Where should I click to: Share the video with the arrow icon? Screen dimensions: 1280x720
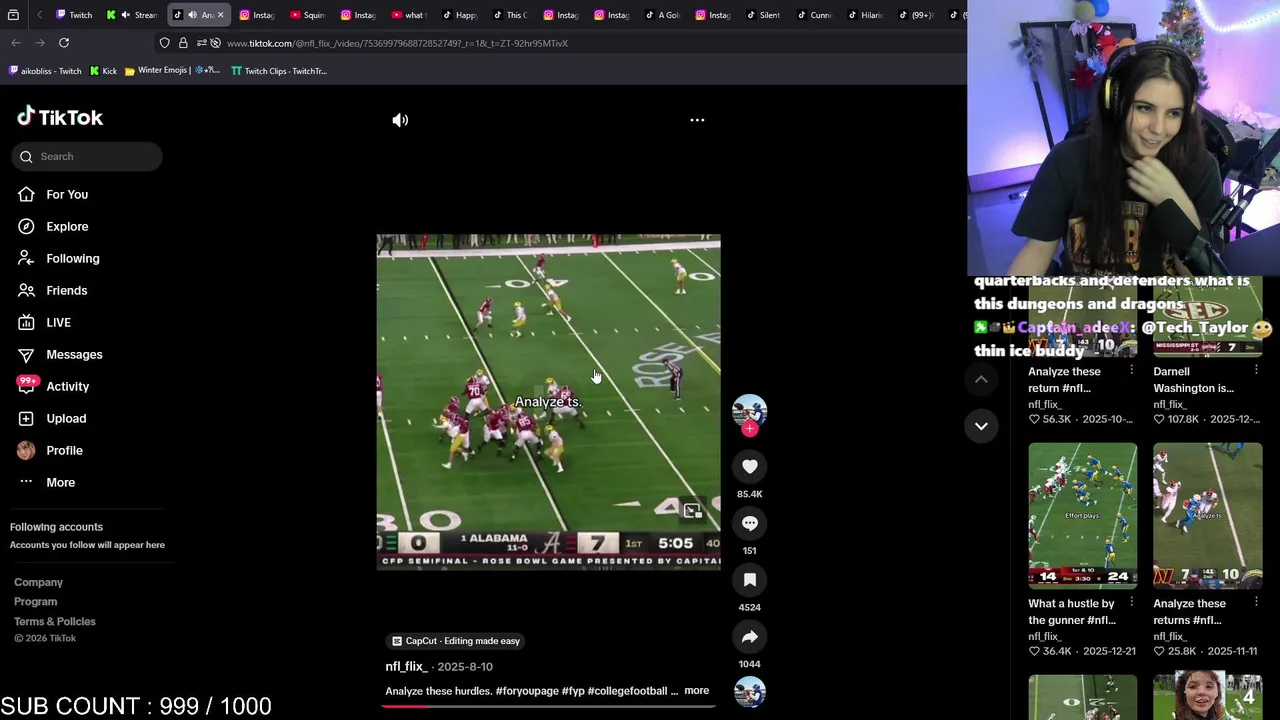coord(749,637)
